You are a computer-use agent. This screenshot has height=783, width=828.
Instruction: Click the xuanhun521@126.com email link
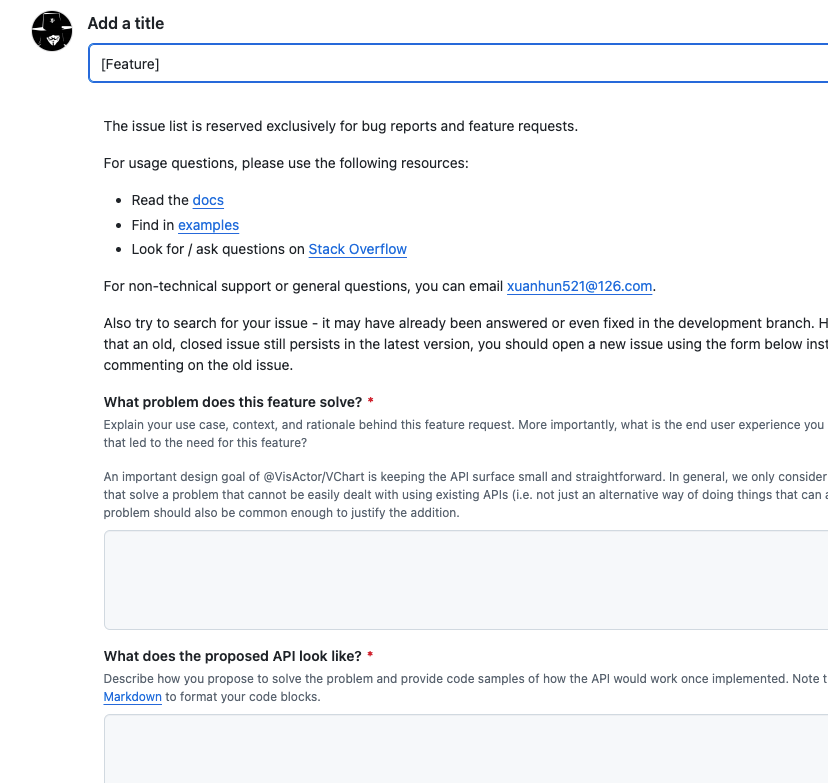[580, 286]
